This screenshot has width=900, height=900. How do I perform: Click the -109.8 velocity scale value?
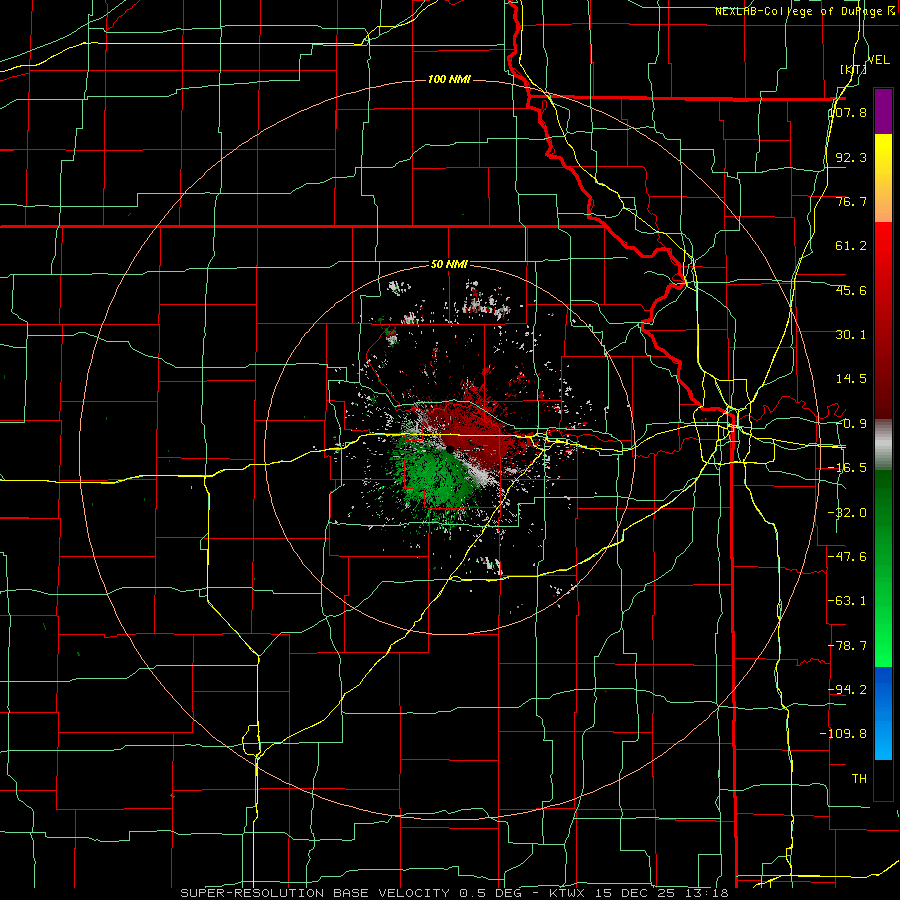coord(844,734)
